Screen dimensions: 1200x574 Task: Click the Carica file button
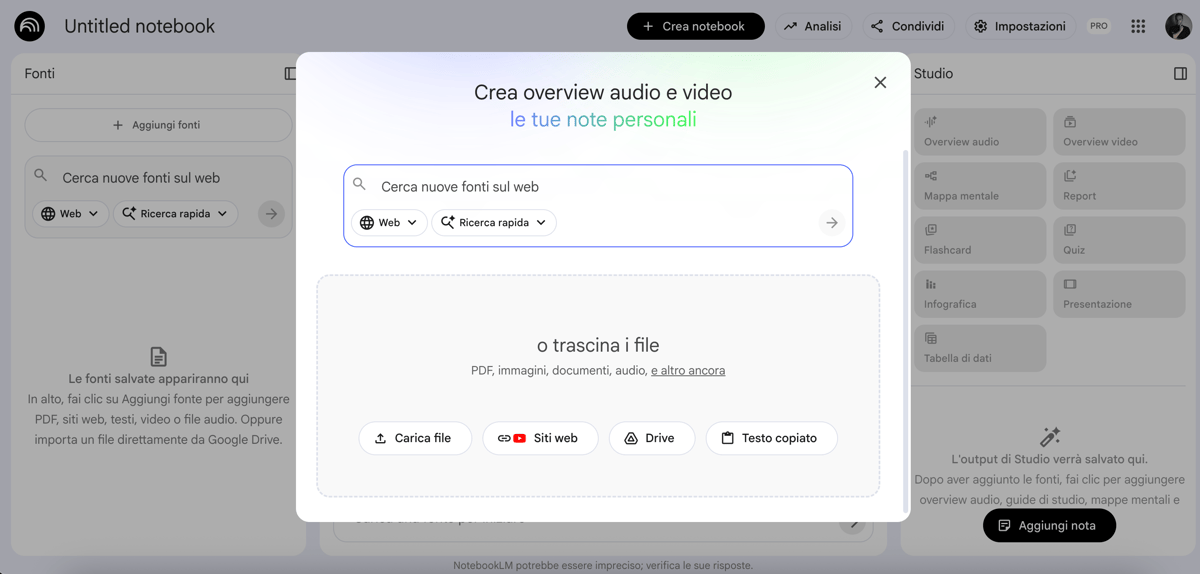[415, 438]
